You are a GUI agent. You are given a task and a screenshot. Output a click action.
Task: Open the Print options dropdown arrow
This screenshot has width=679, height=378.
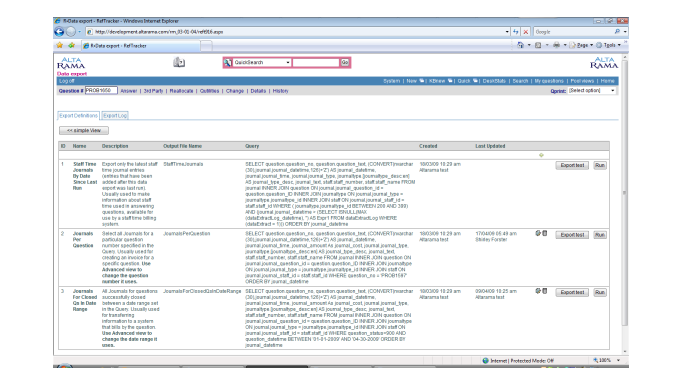pos(565,45)
